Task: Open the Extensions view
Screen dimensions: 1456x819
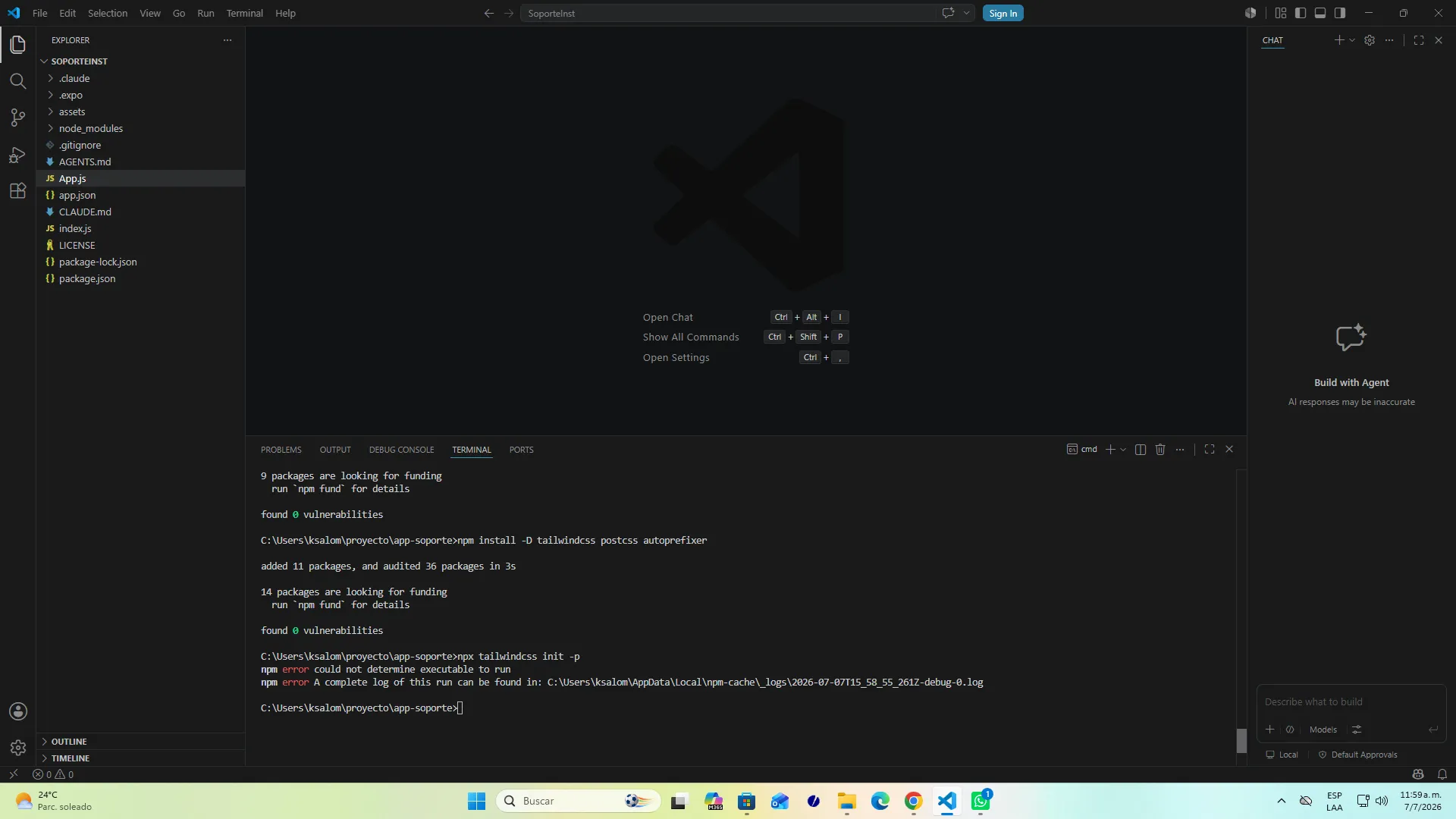Action: point(18,191)
